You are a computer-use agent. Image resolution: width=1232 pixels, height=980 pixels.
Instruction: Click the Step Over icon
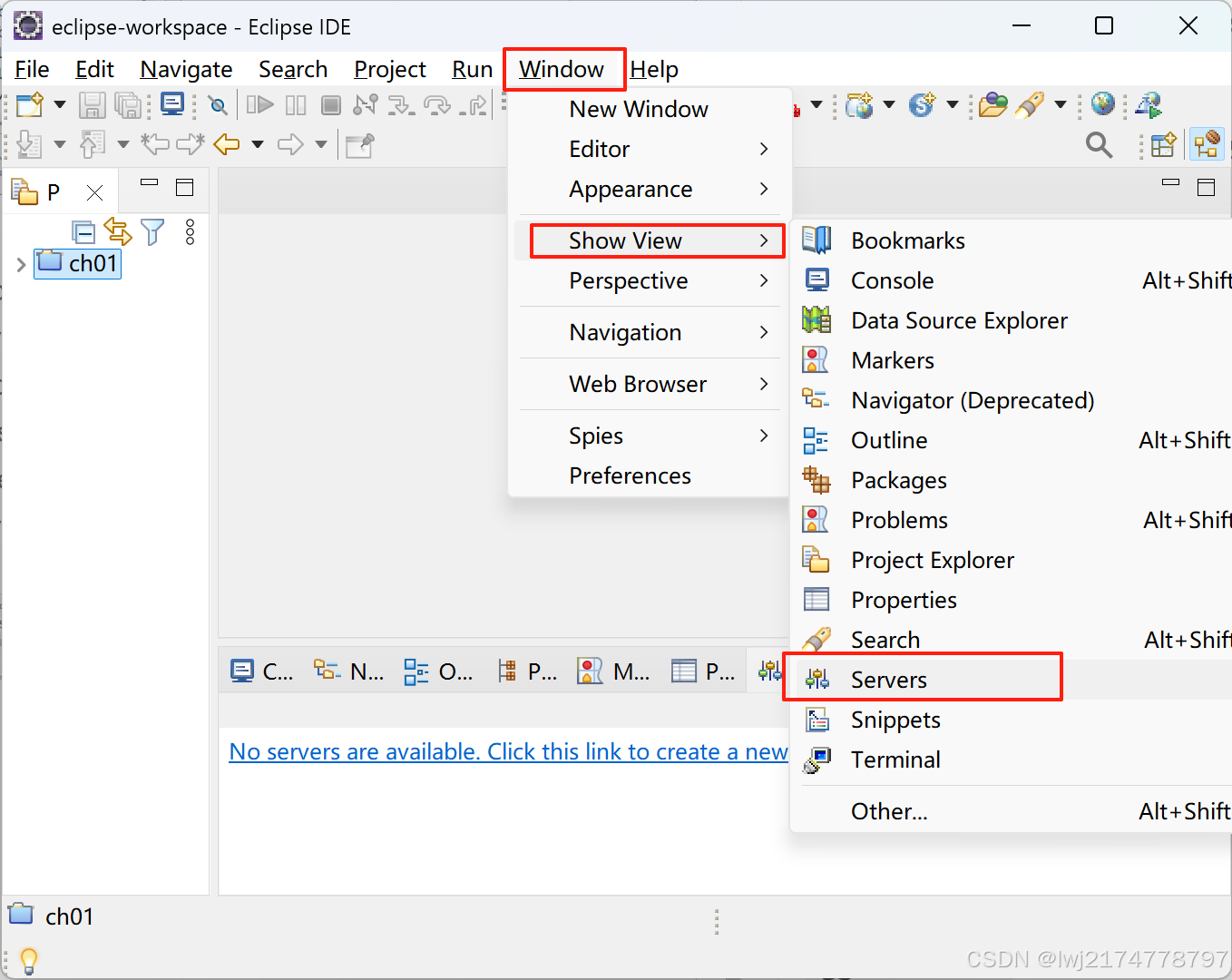point(437,105)
